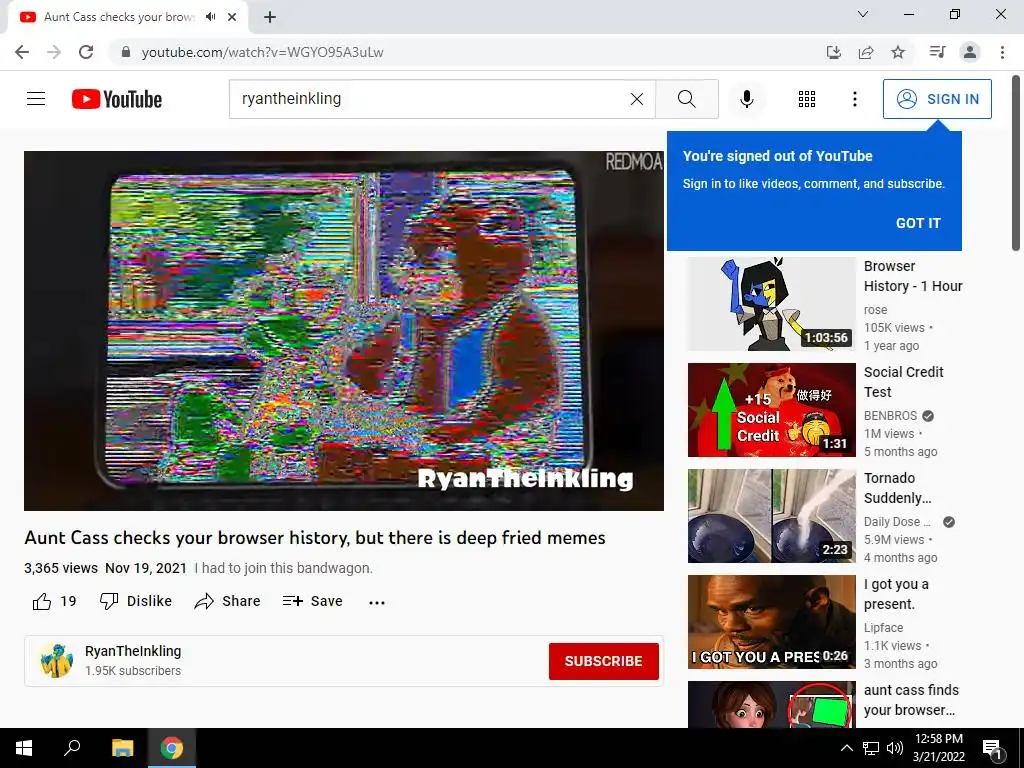Open the Chrome tab search chevron
The image size is (1024, 768).
(x=863, y=14)
